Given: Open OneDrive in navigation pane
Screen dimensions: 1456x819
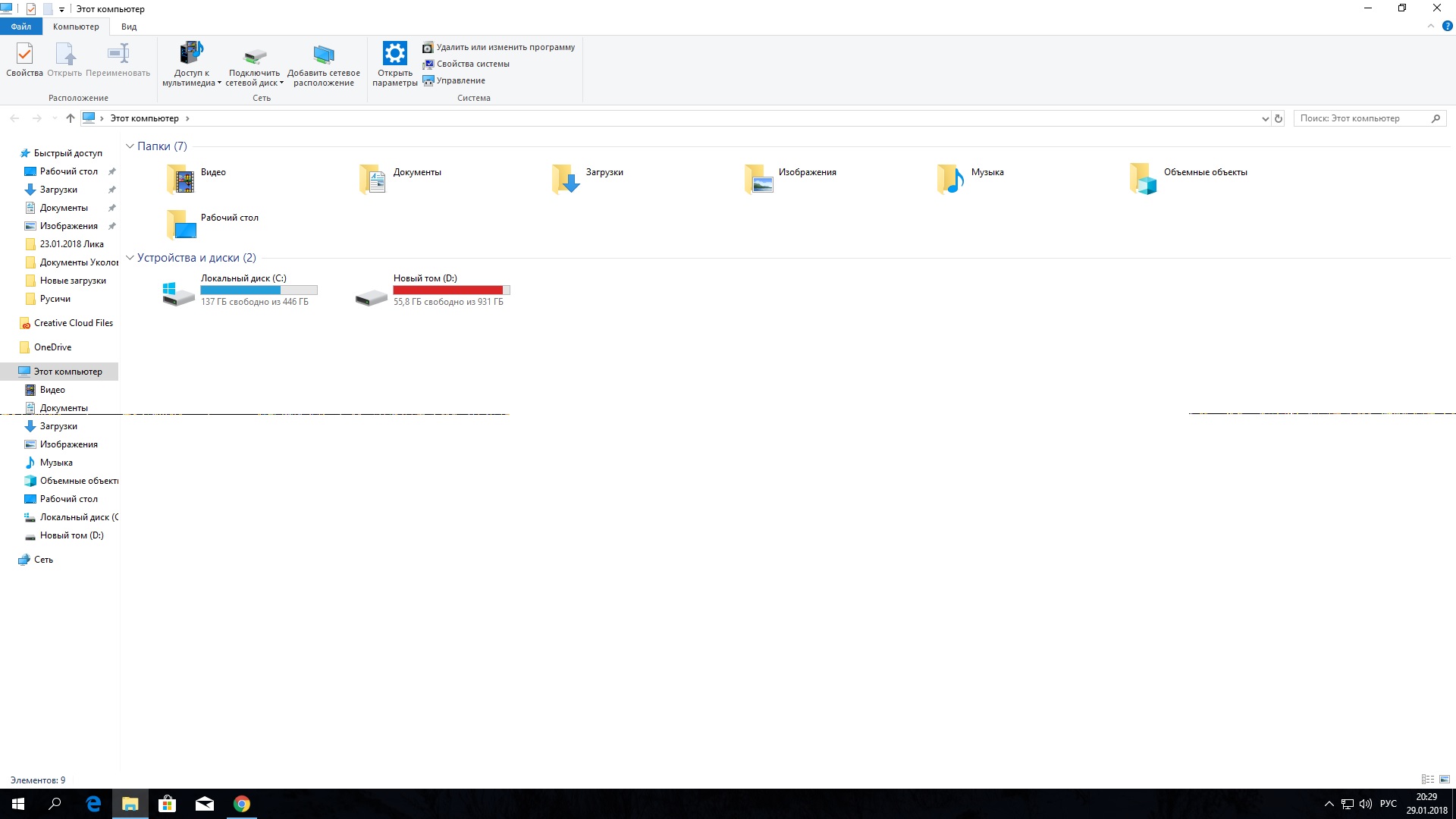Looking at the screenshot, I should point(53,346).
